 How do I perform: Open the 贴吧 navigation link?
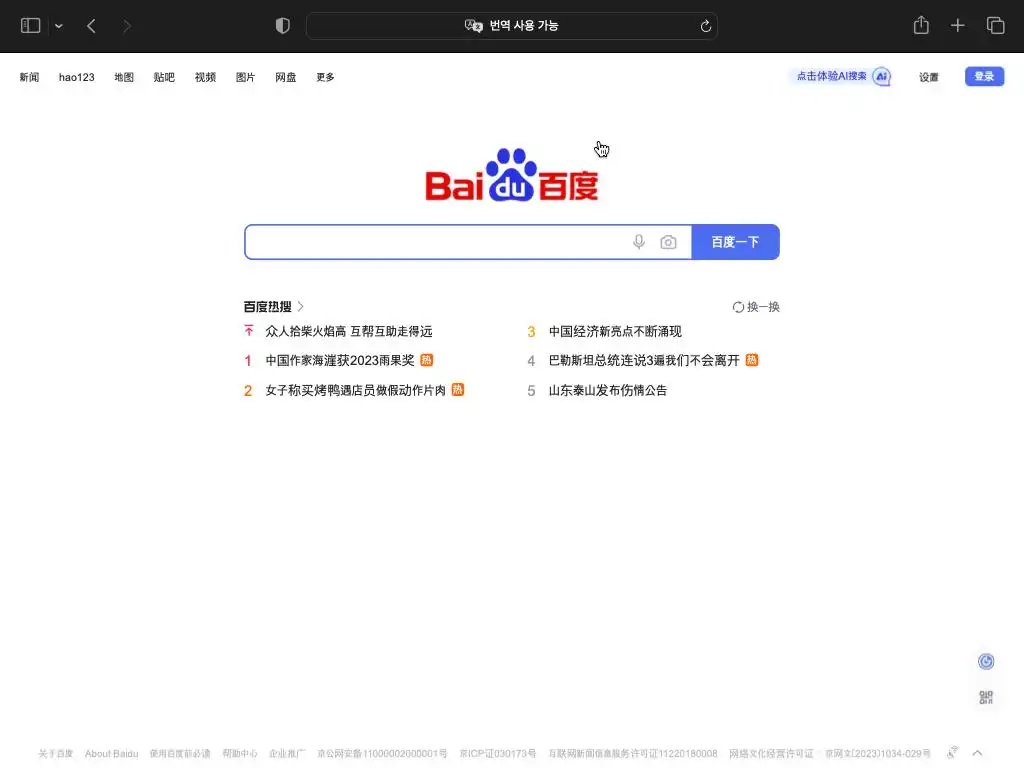pos(164,77)
